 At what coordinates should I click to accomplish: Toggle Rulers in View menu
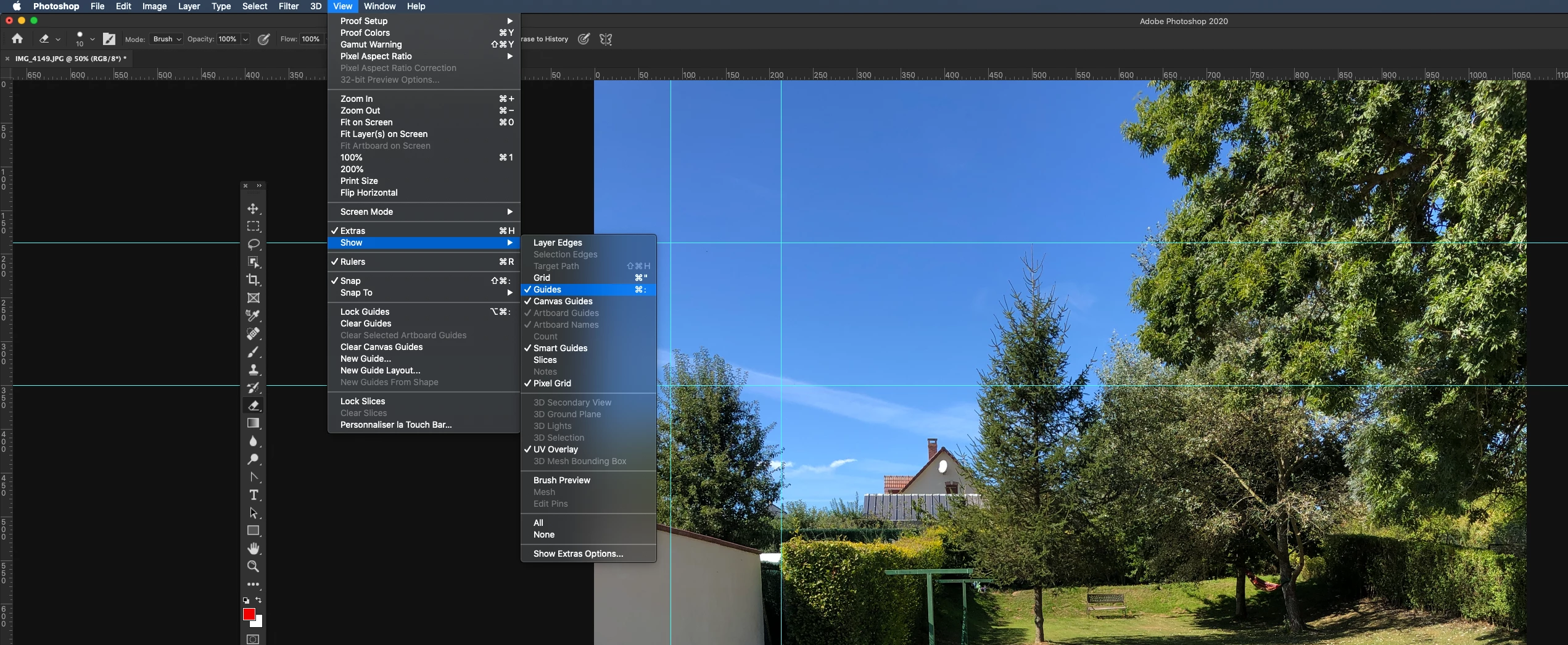pos(424,262)
